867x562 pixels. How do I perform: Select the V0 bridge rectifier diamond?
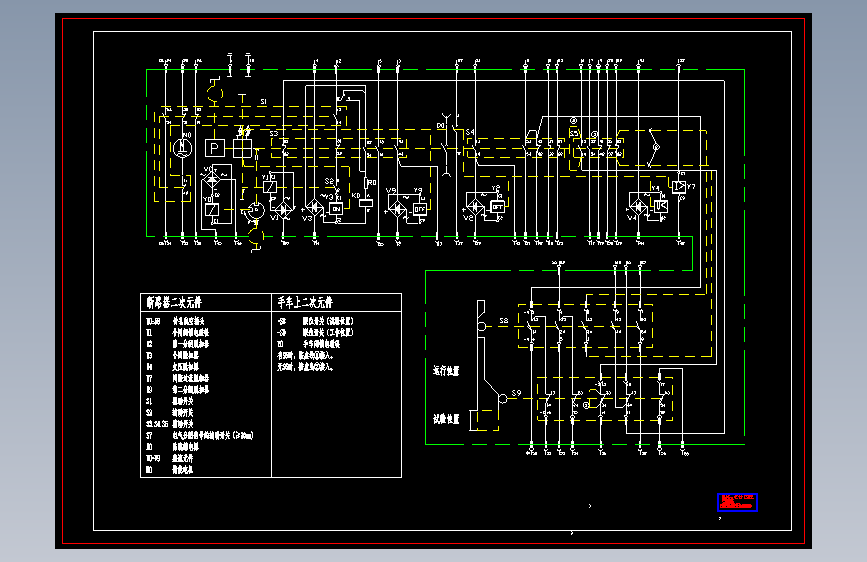pos(212,180)
